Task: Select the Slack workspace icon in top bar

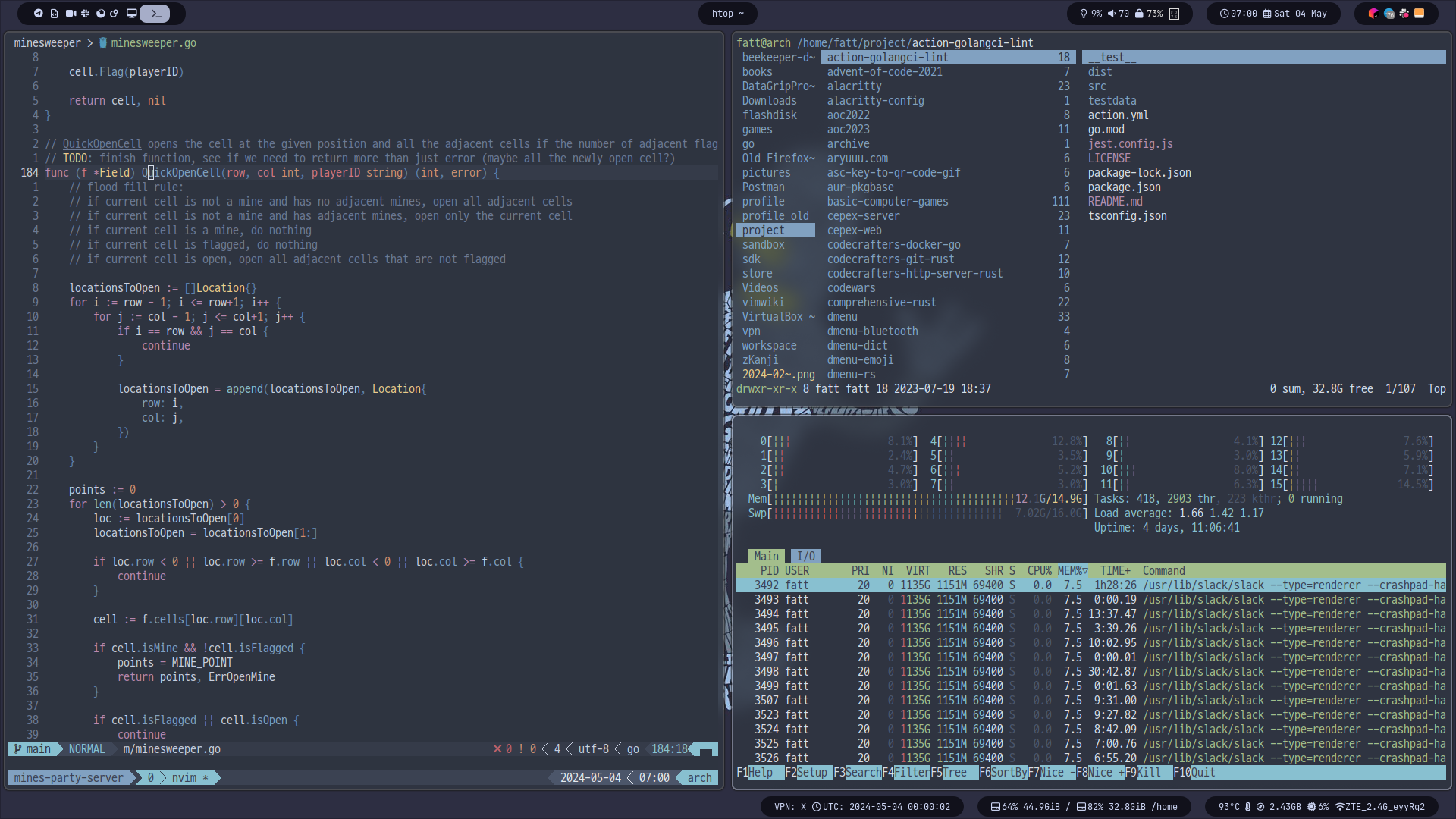Action: 85,13
